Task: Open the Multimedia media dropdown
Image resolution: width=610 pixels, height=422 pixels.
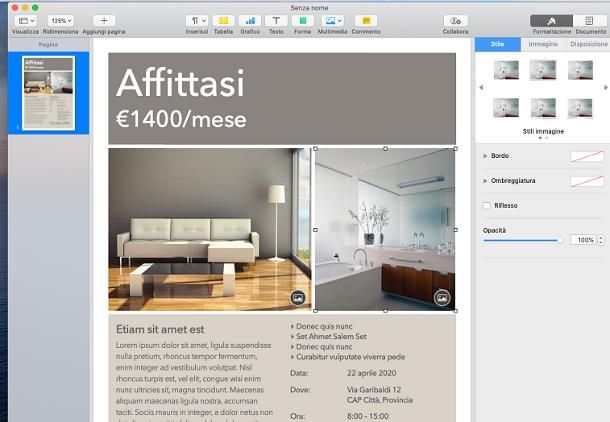Action: pyautogui.click(x=332, y=21)
